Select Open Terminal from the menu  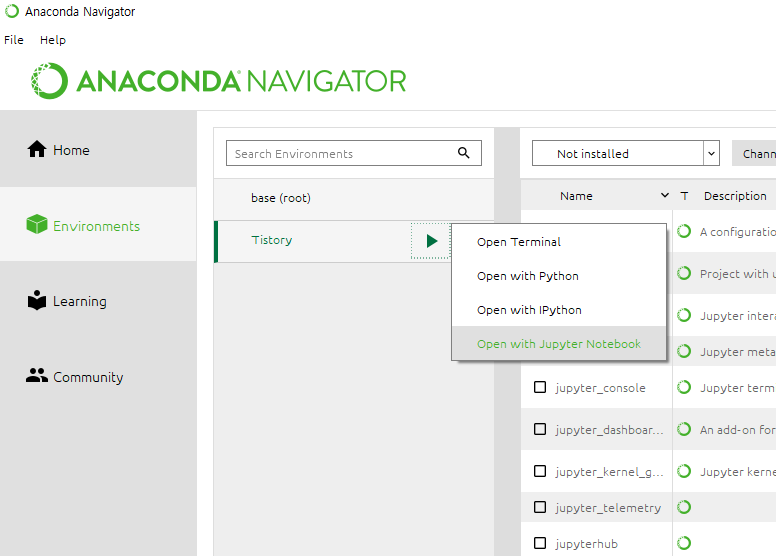[559, 242]
